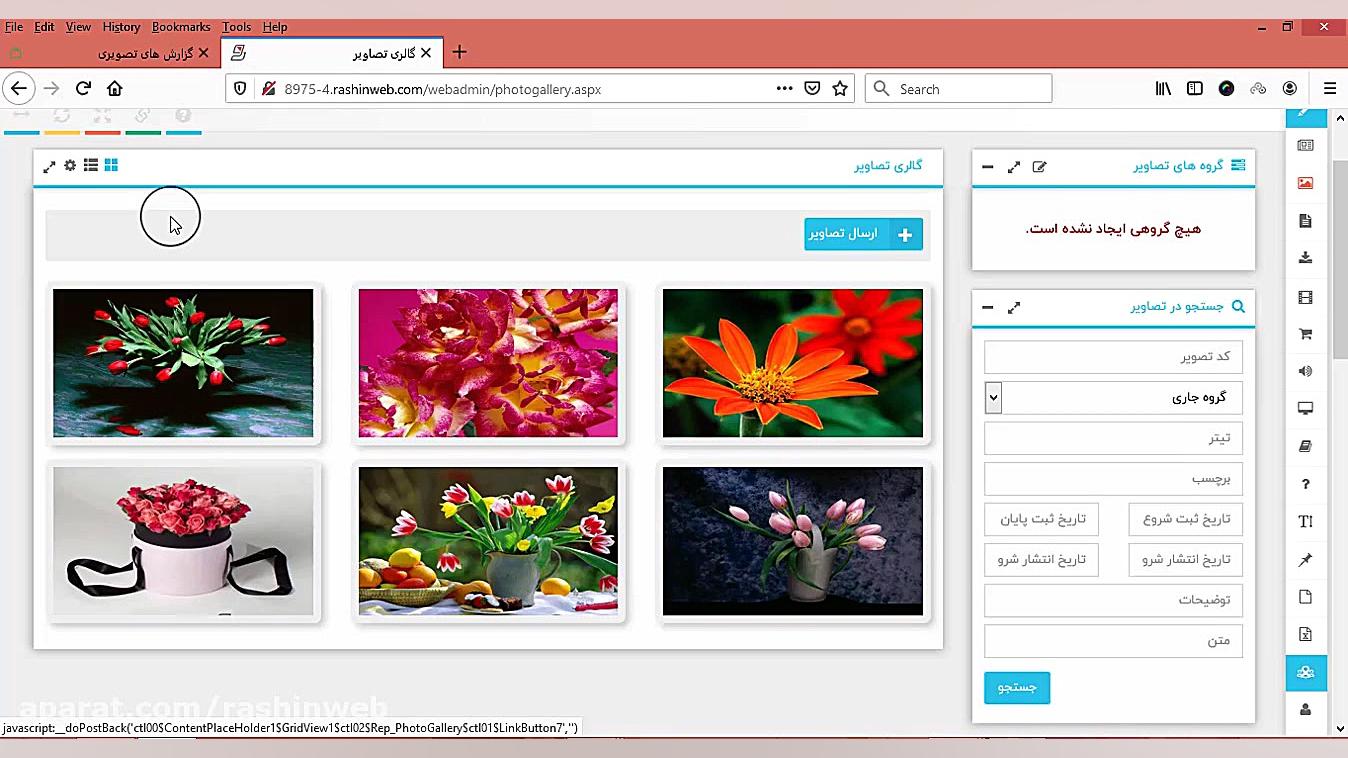1348x758 pixels.
Task: Open the text document sidebar icon
Action: [x=1305, y=221]
